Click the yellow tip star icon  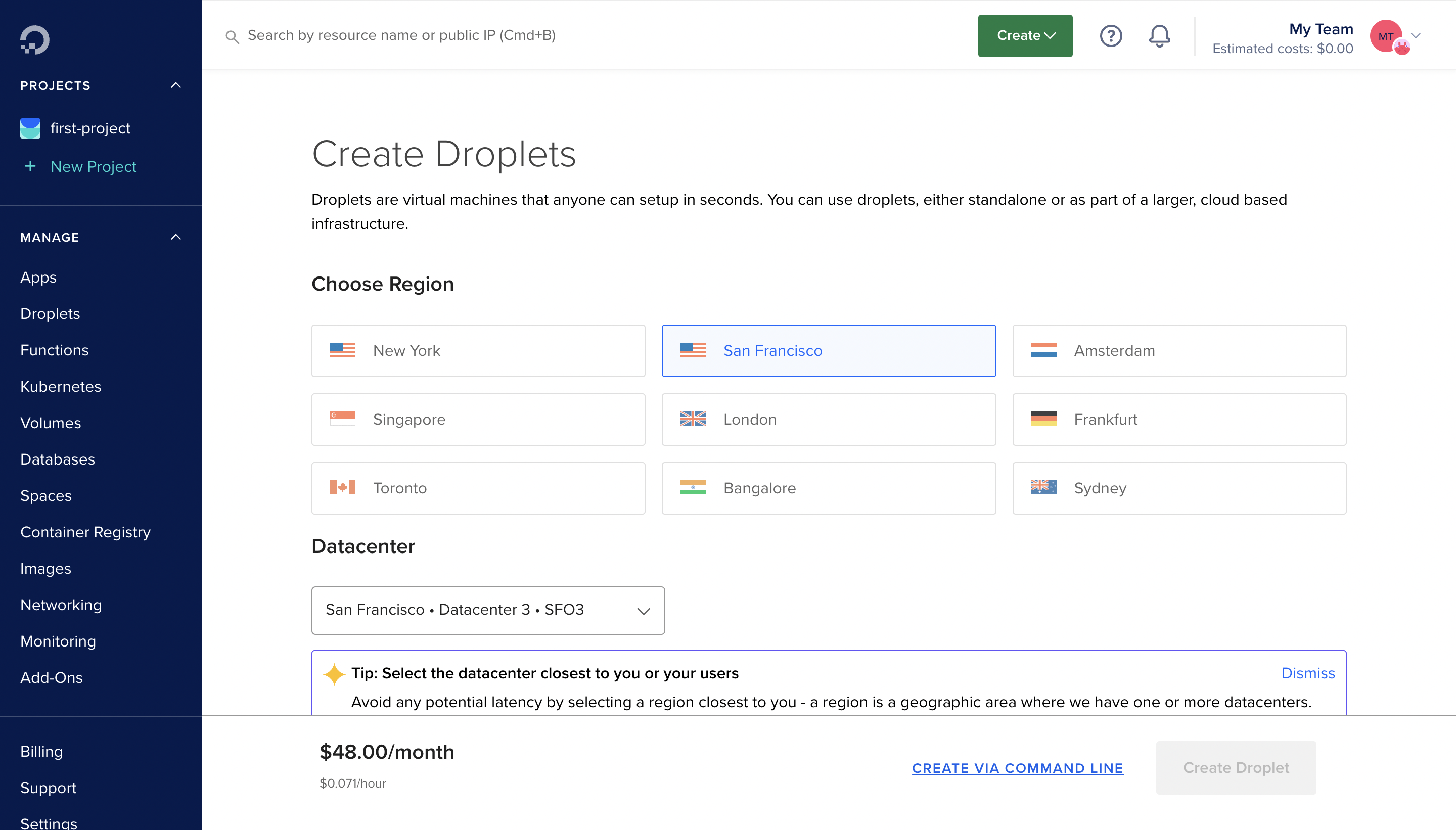point(334,674)
